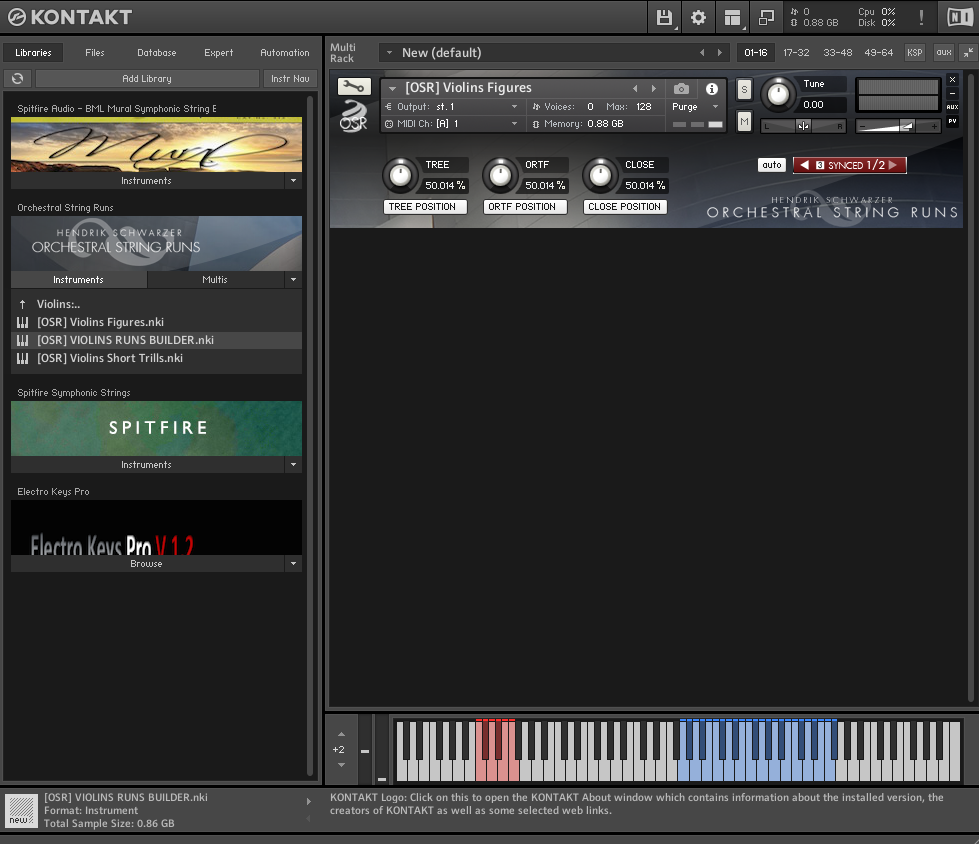
Task: Open the options gear icon
Action: [698, 17]
